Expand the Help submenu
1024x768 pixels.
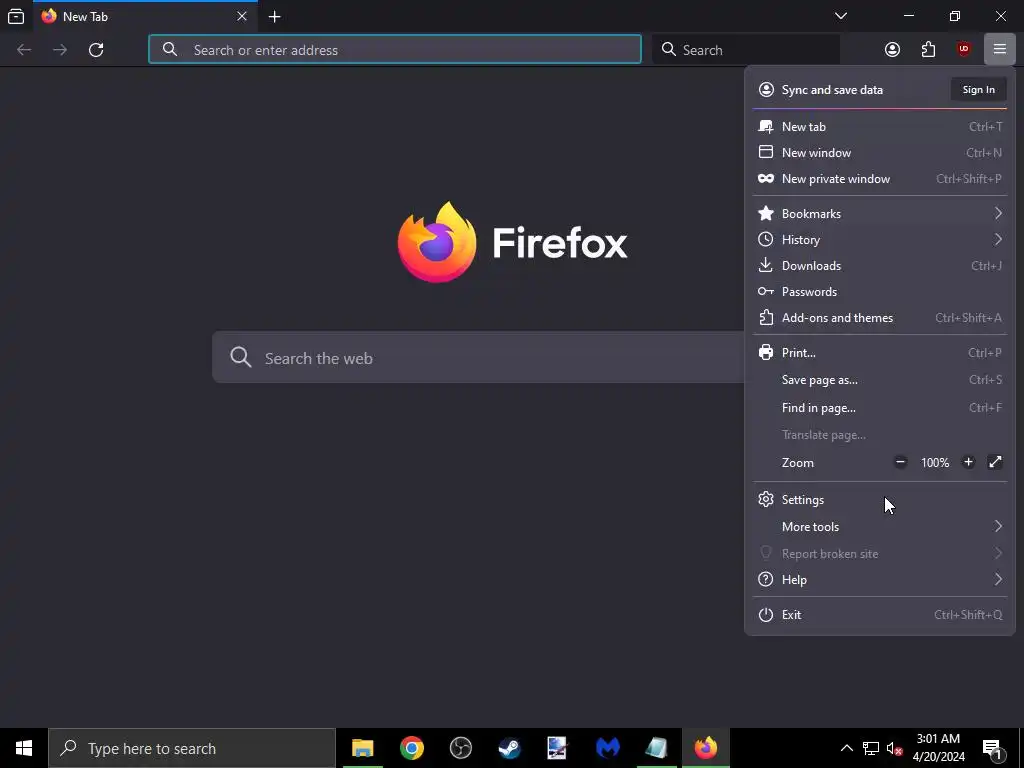click(880, 580)
